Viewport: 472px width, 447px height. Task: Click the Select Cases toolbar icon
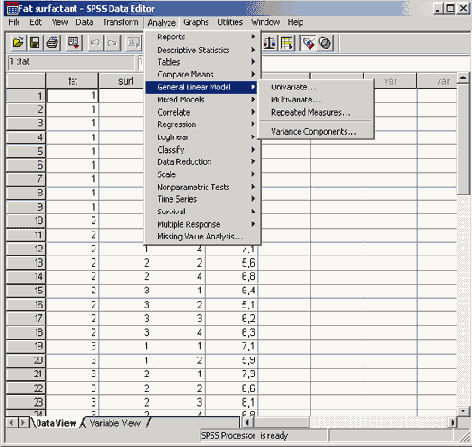point(286,43)
